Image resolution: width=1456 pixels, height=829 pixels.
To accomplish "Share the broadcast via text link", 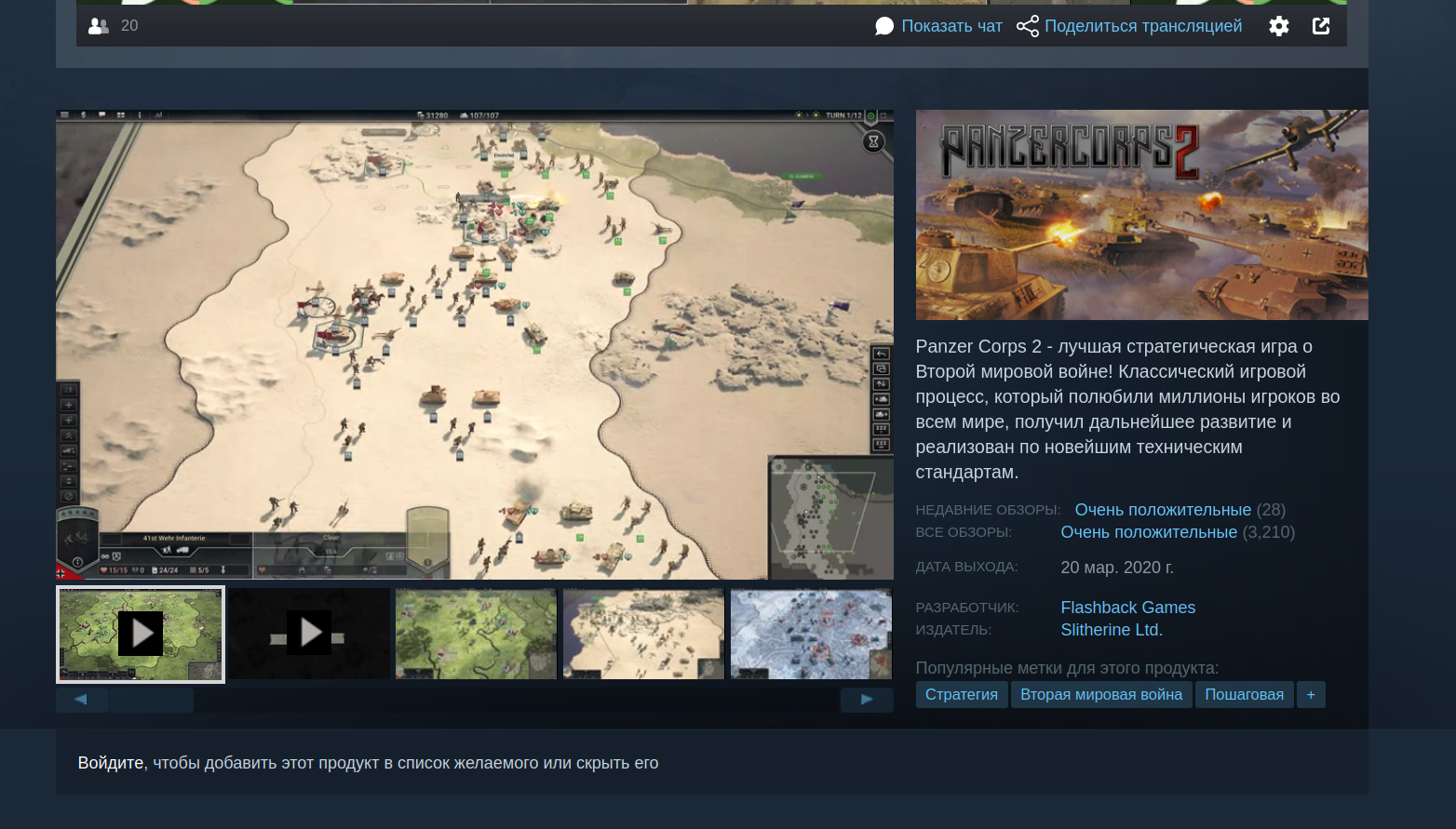I will click(x=1143, y=26).
